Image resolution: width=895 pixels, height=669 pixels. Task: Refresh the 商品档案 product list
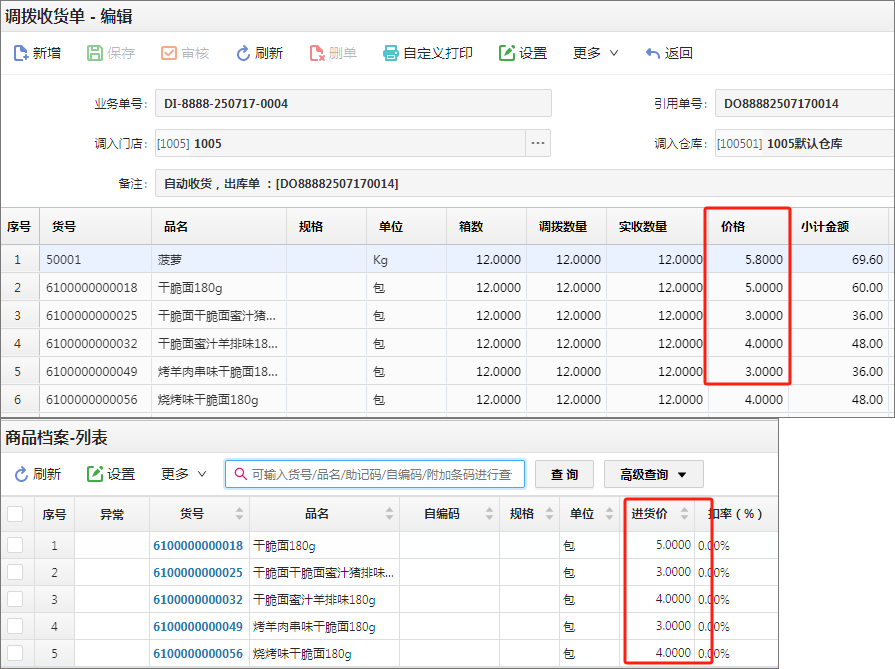(38, 474)
